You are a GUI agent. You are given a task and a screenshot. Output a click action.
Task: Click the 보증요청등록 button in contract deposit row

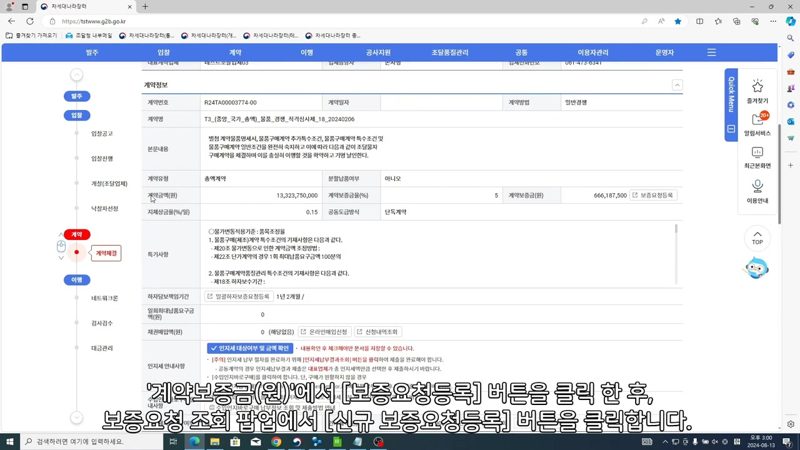653,195
